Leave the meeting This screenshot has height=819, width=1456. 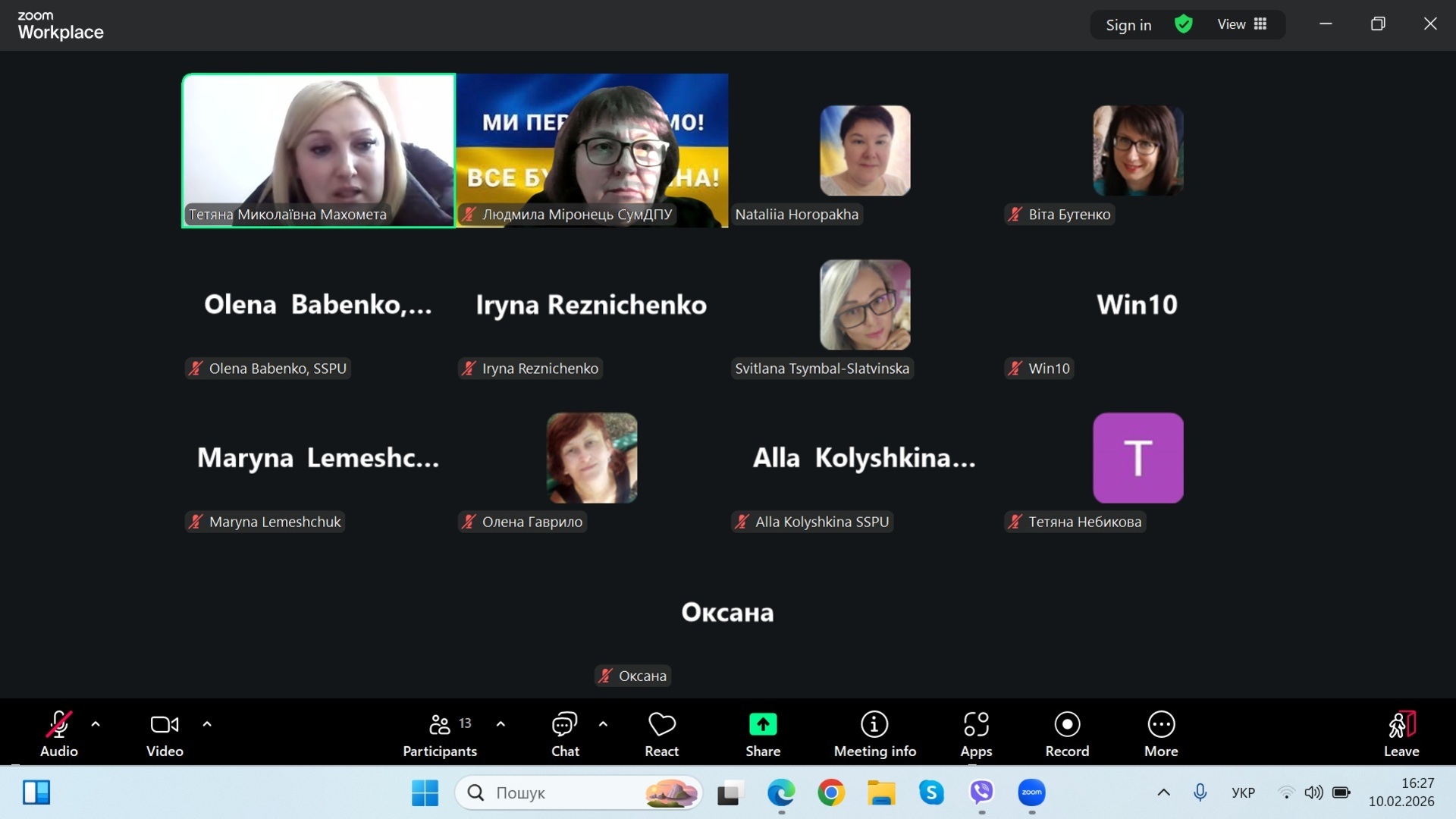pyautogui.click(x=1401, y=733)
